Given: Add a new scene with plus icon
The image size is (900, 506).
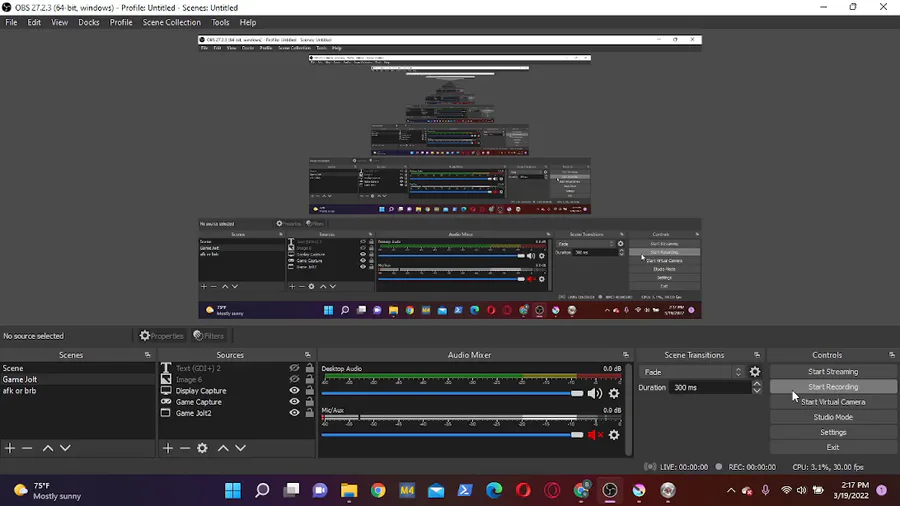Looking at the screenshot, I should point(10,448).
